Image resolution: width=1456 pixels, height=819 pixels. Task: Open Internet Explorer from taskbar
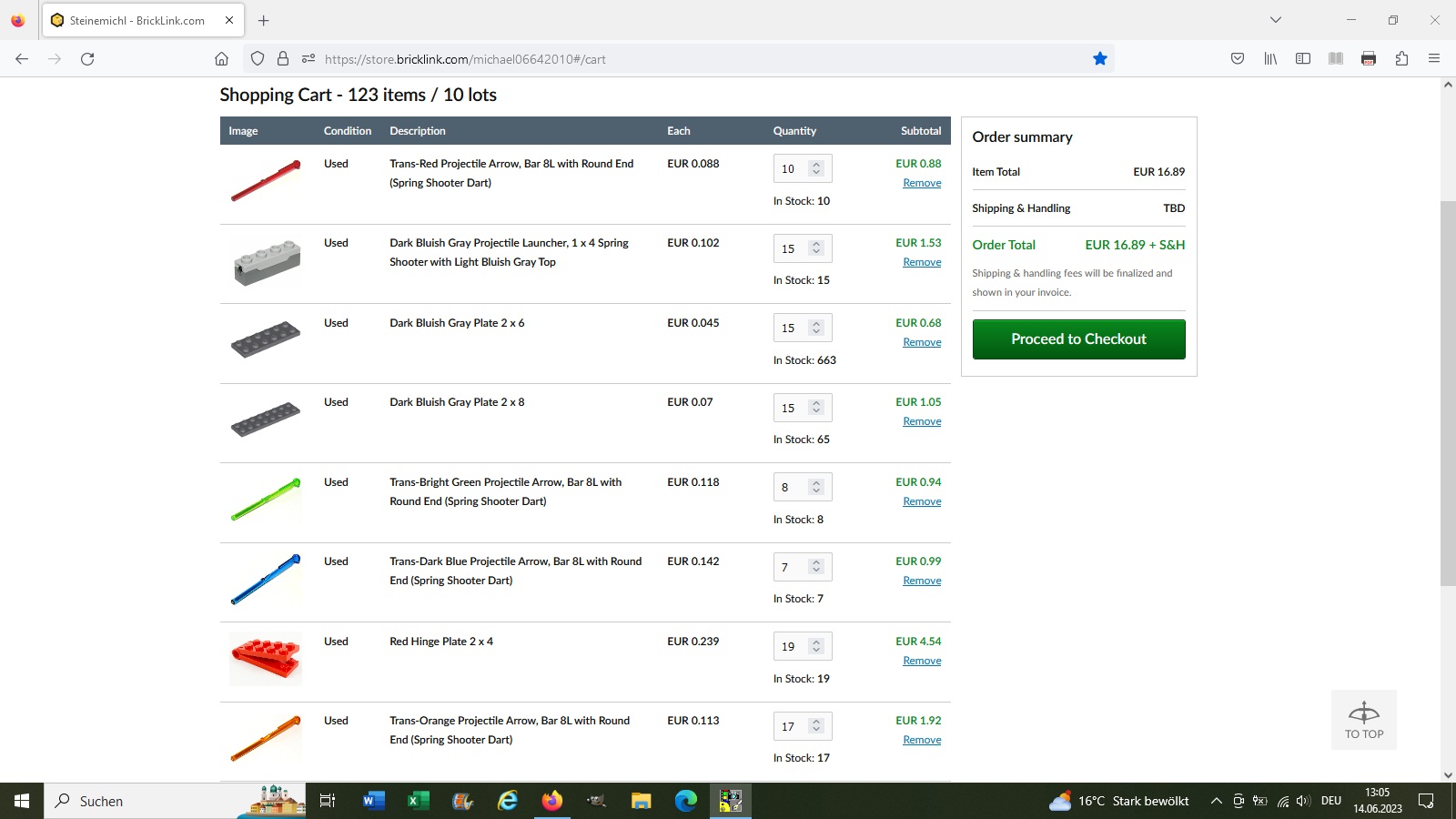point(507,801)
